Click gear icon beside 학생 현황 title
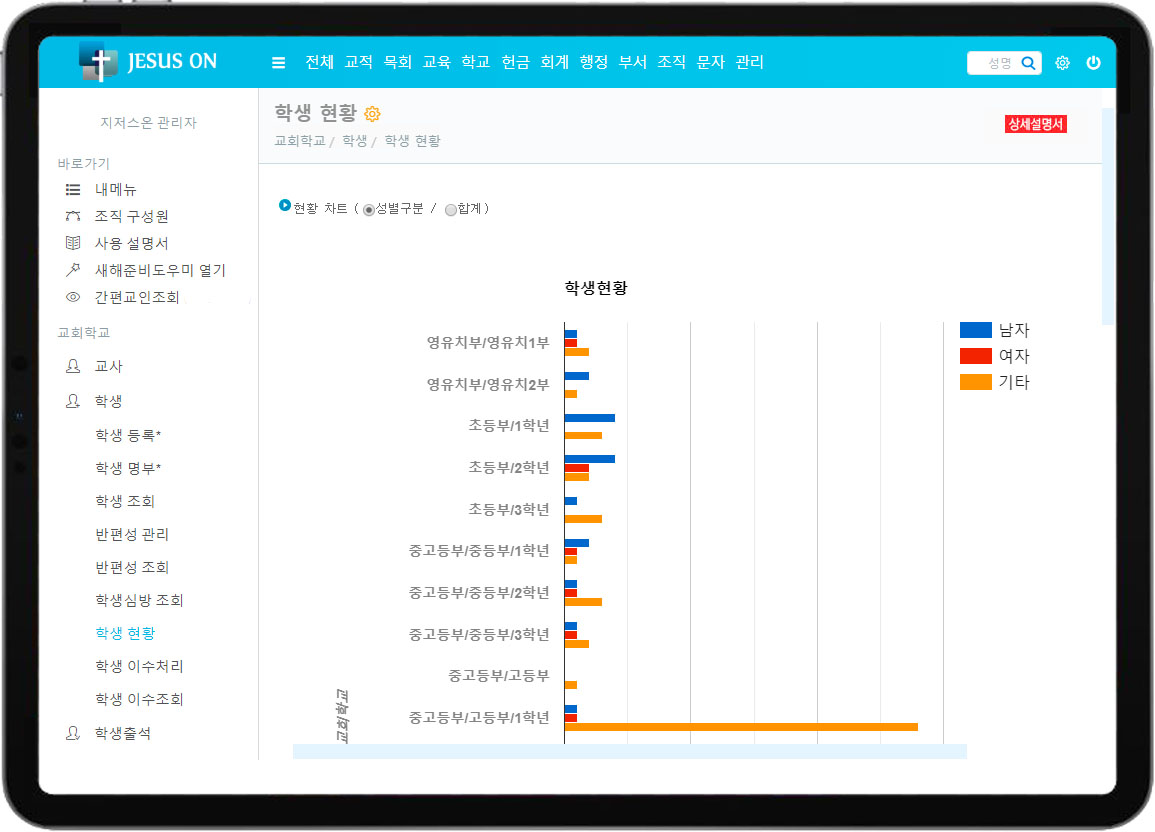This screenshot has height=832, width=1155. 372,114
